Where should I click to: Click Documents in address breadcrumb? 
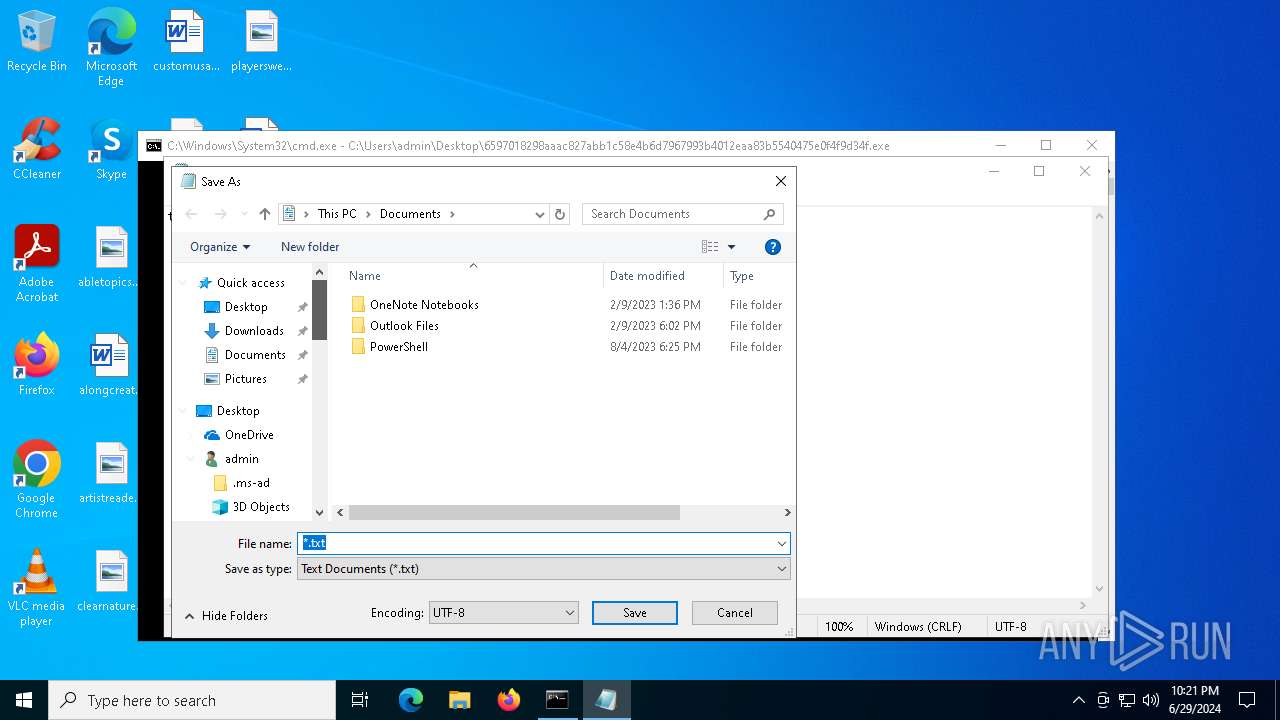pyautogui.click(x=410, y=214)
